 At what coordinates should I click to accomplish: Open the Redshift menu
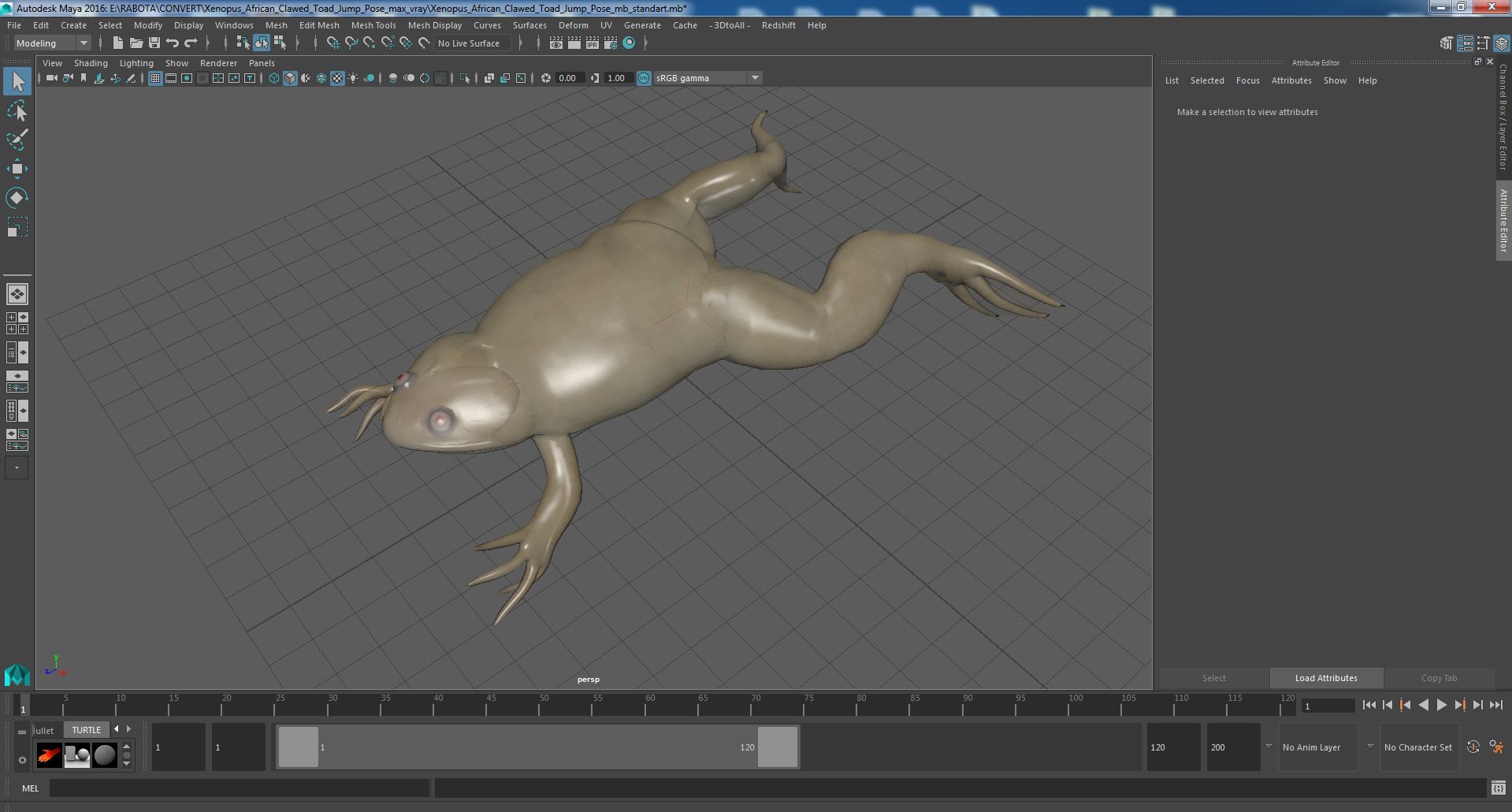point(778,25)
